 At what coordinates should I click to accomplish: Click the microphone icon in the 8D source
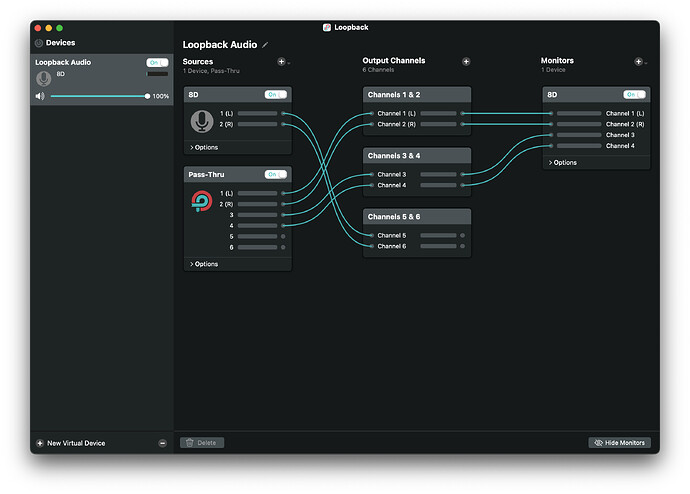pos(202,121)
